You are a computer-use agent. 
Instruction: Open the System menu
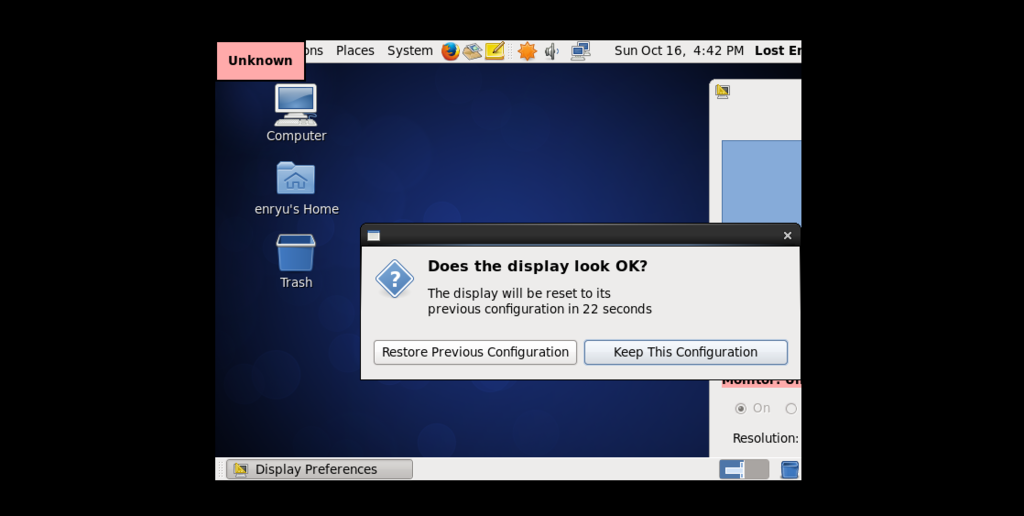(410, 51)
